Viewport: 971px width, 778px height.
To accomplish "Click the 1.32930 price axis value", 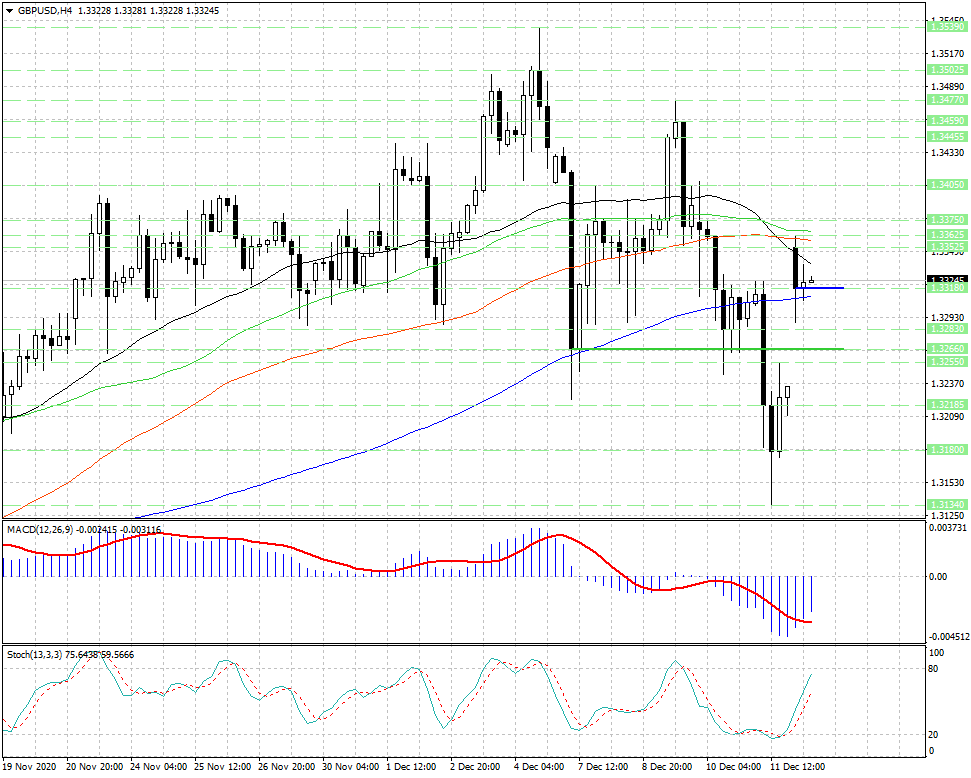I will pos(947,317).
